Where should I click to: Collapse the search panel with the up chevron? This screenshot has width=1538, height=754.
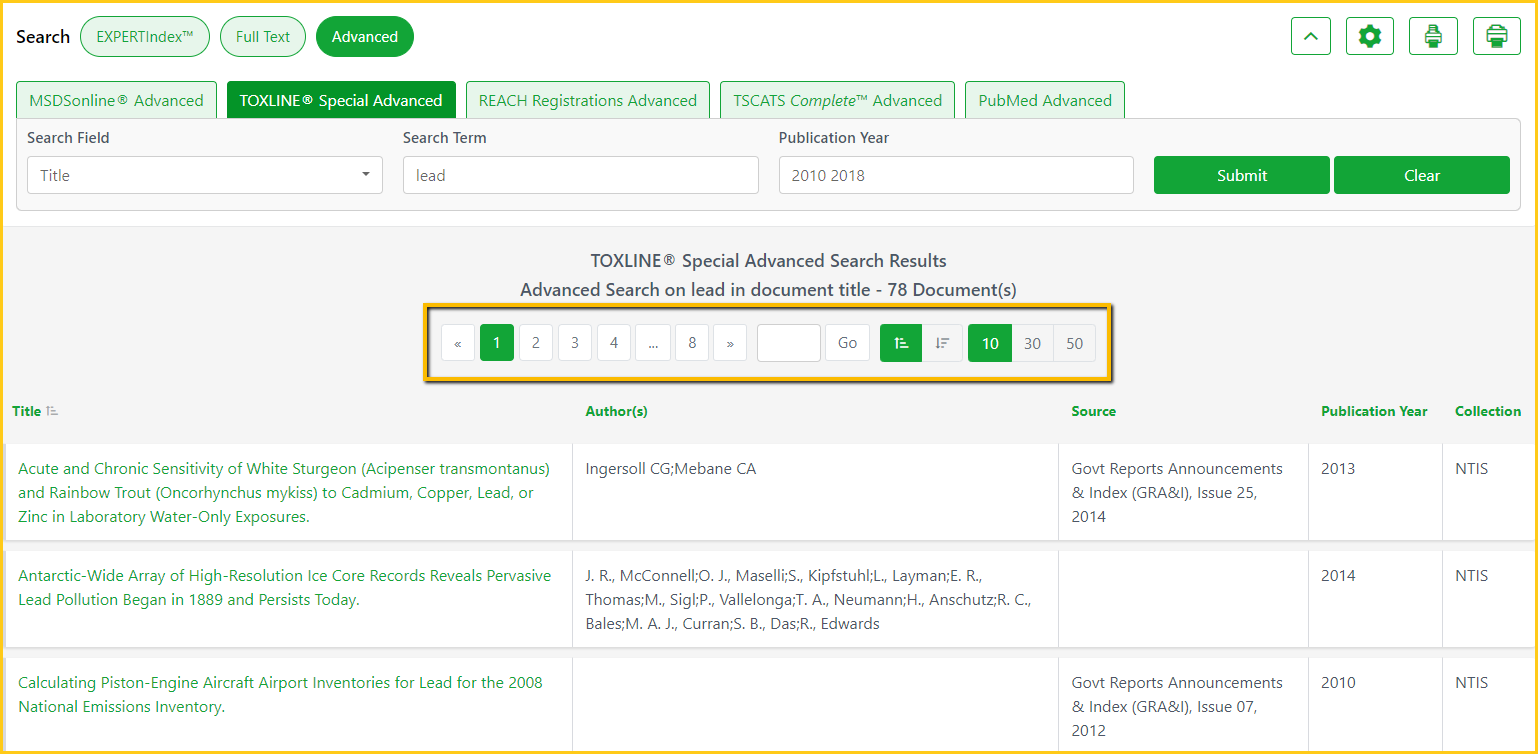(x=1311, y=37)
